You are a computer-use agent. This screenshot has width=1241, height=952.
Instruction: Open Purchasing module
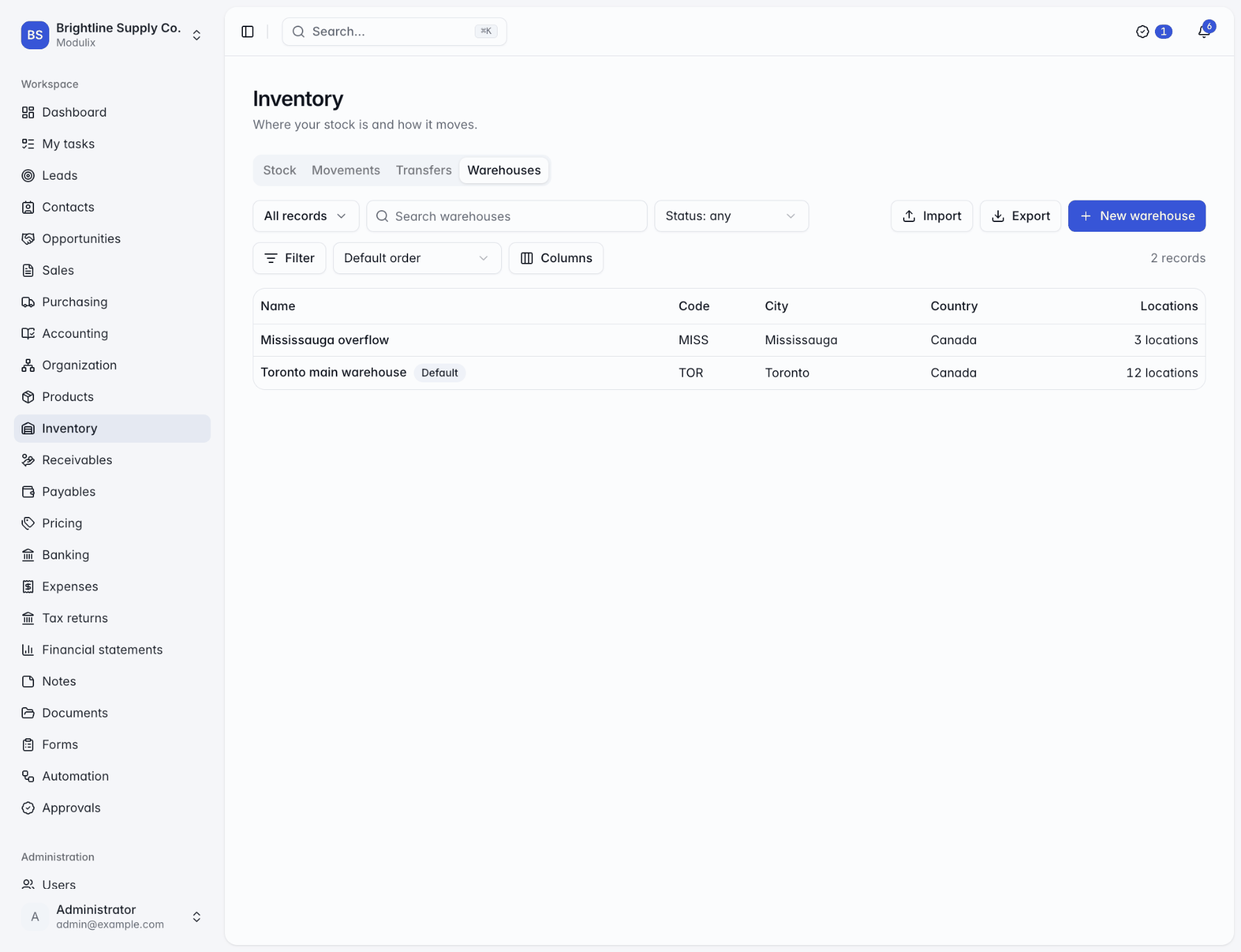click(112, 302)
